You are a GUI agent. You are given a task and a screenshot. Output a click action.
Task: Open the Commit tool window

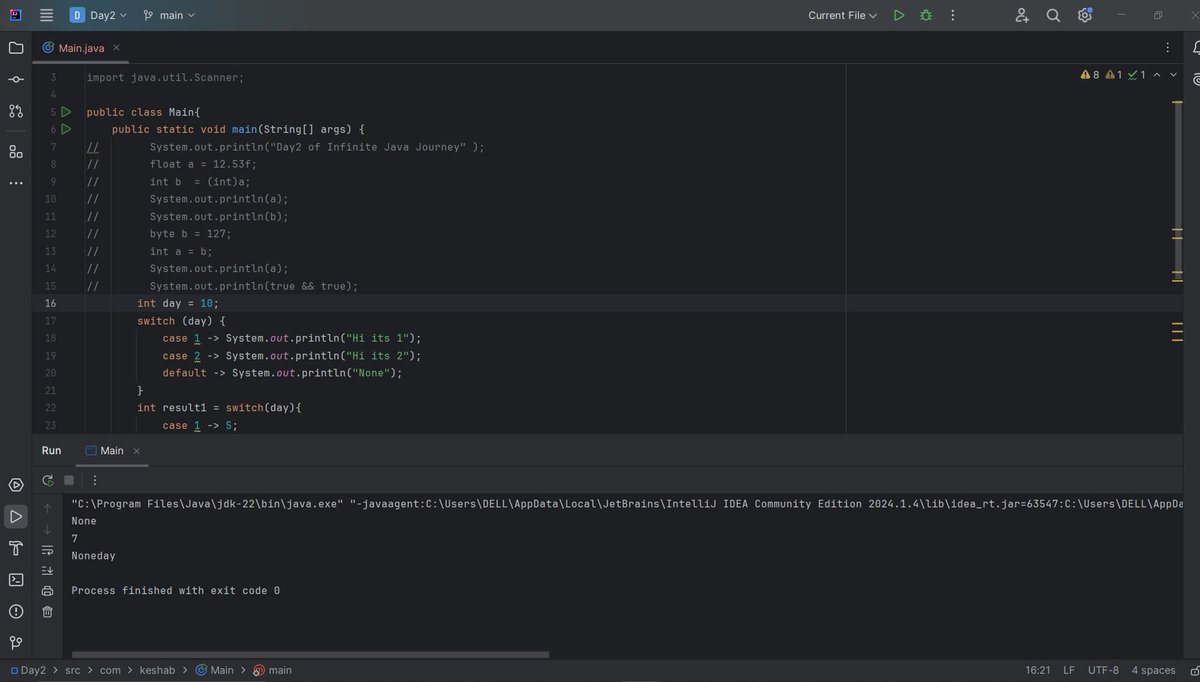(x=16, y=79)
